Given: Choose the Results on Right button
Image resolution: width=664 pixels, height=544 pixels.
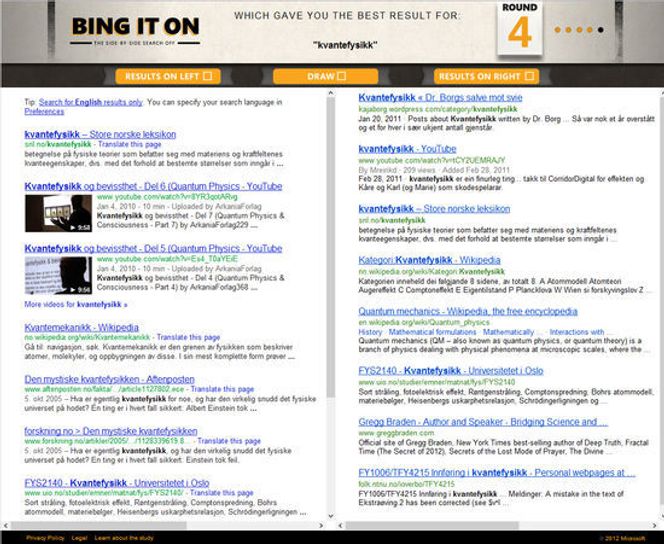Looking at the screenshot, I should click(x=486, y=76).
